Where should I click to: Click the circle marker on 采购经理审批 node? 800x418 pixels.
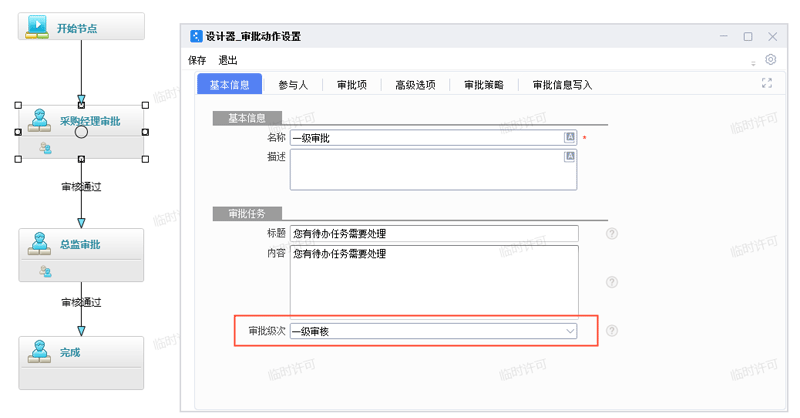pyautogui.click(x=81, y=132)
